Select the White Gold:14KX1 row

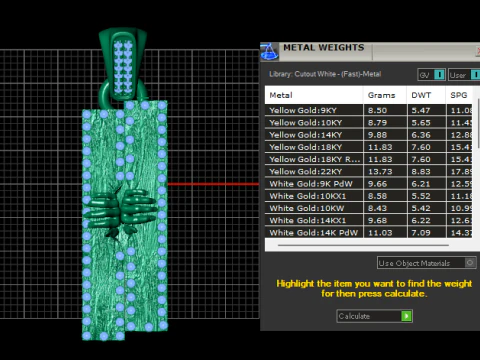click(x=368, y=220)
